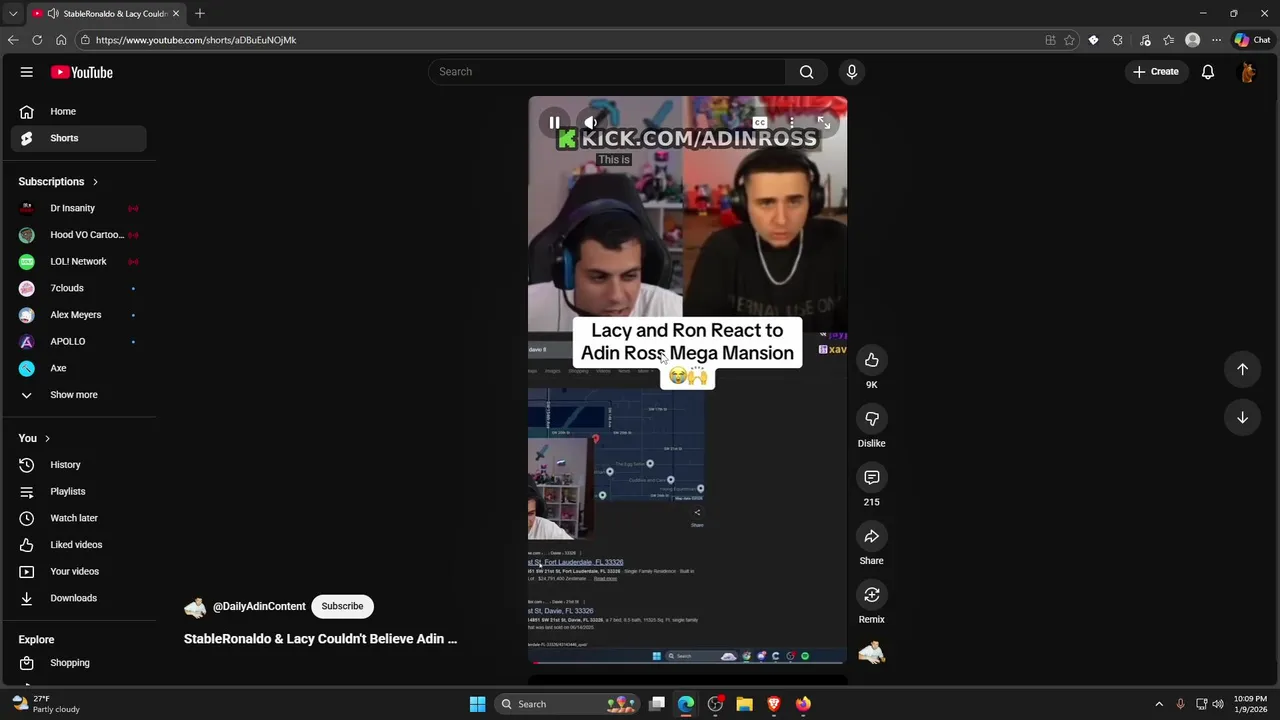Toggle closed captions on the Short
1280x720 pixels.
pyautogui.click(x=760, y=122)
